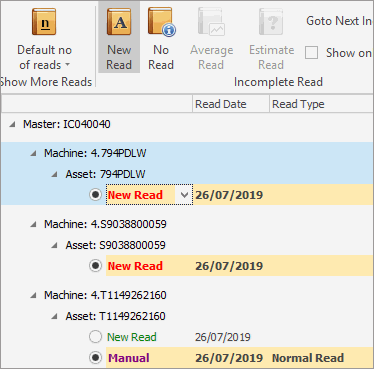
Task: Click the purple Manual text
Action: tap(129, 358)
